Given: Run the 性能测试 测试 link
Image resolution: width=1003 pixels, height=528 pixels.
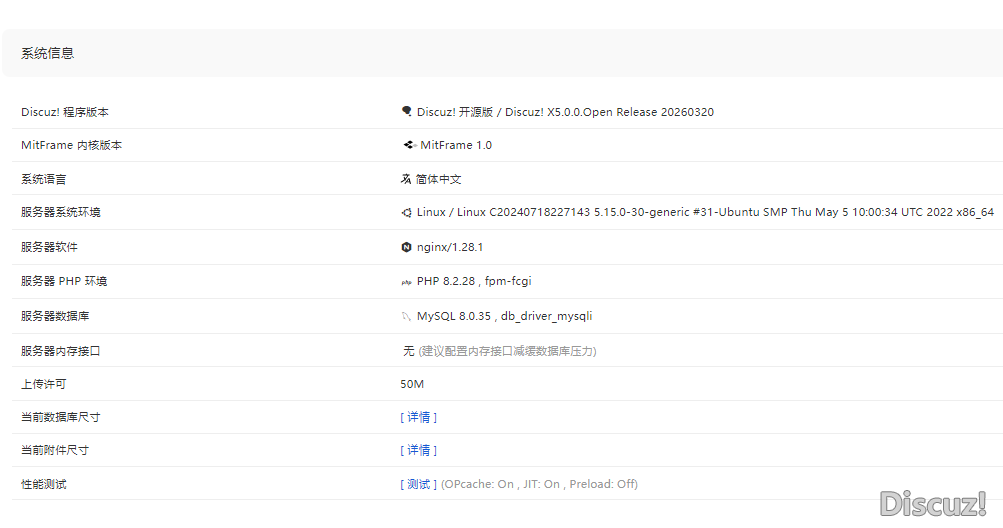Looking at the screenshot, I should (x=419, y=484).
